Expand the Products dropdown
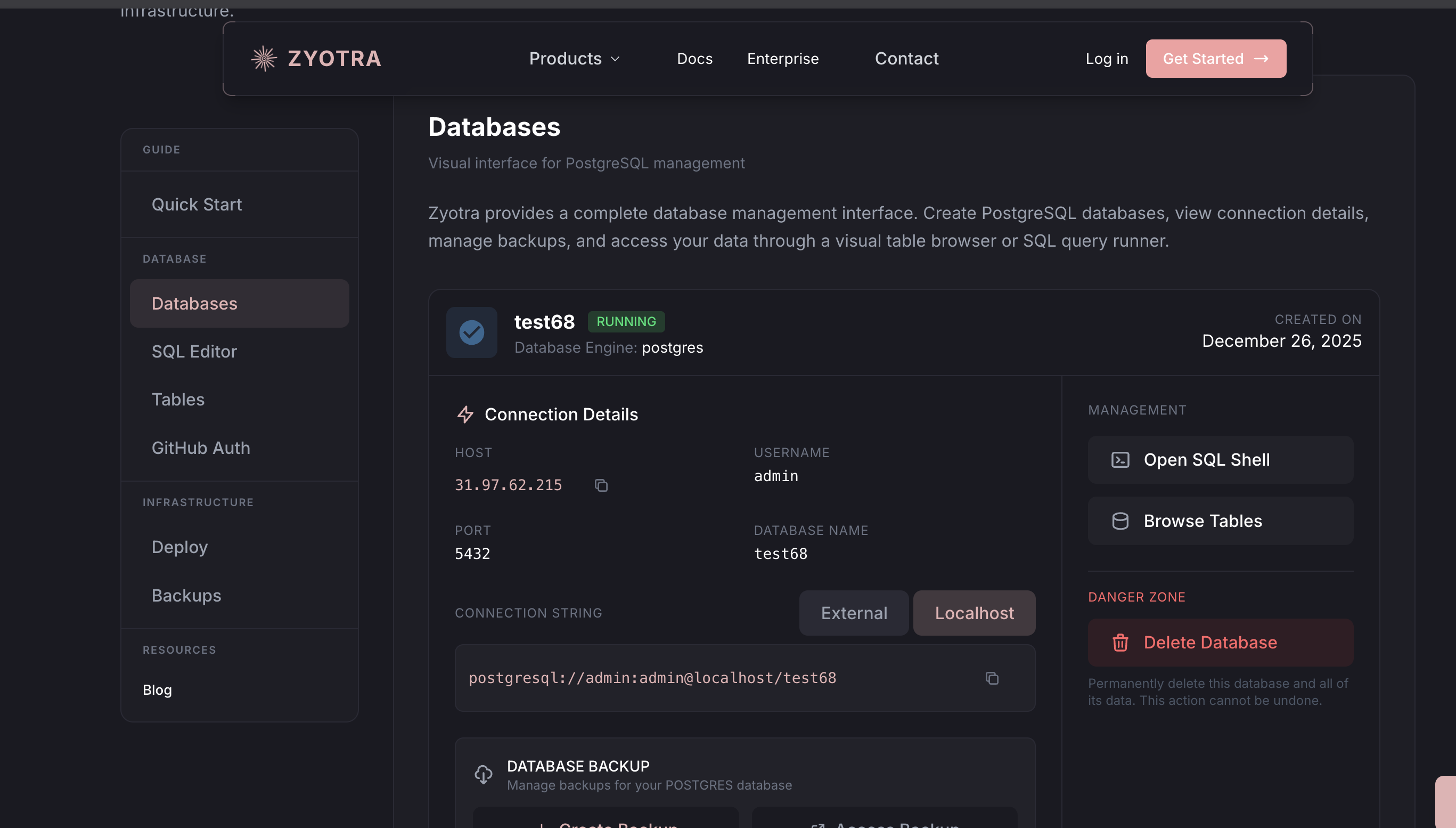 point(574,58)
